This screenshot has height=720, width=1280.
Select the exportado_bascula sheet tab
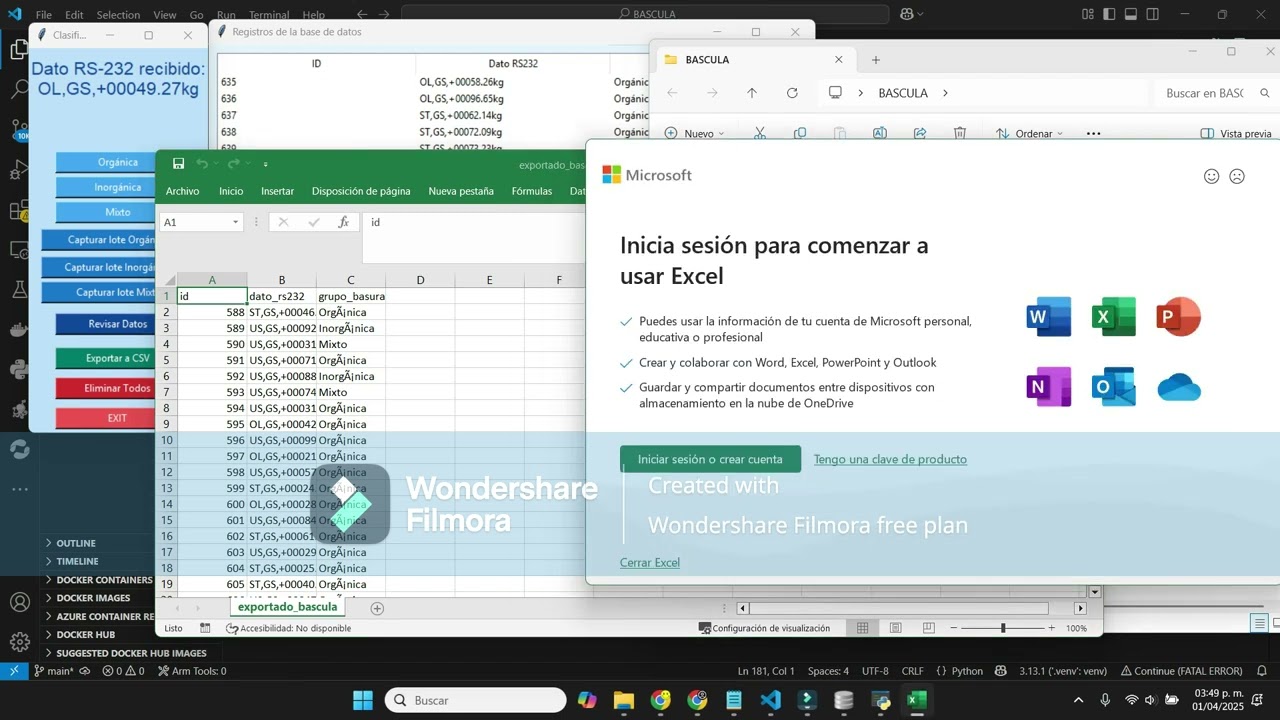288,606
